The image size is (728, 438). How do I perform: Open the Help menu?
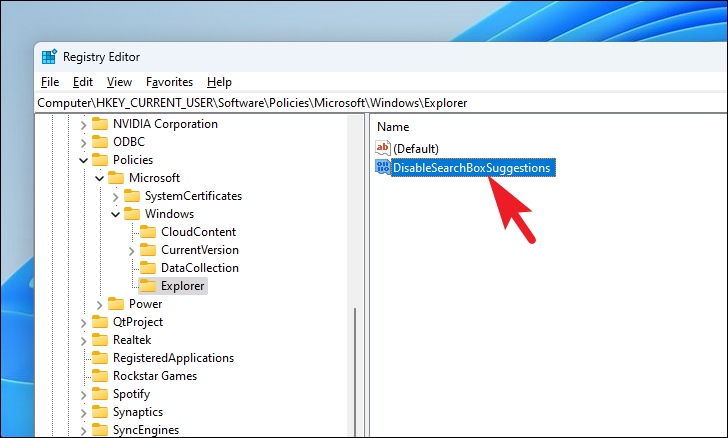[x=219, y=82]
